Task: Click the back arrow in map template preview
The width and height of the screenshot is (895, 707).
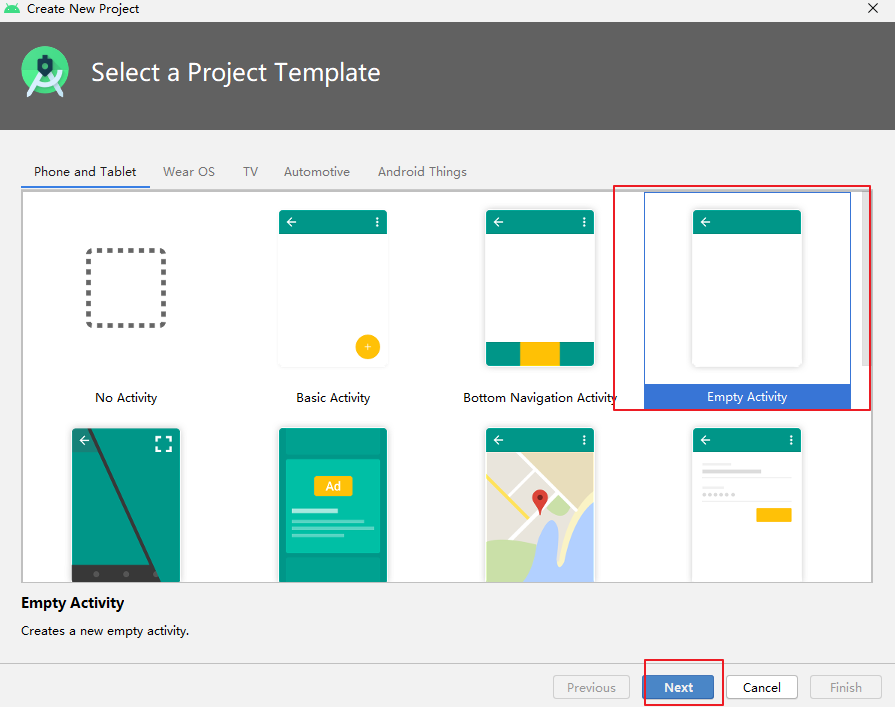Action: click(498, 440)
